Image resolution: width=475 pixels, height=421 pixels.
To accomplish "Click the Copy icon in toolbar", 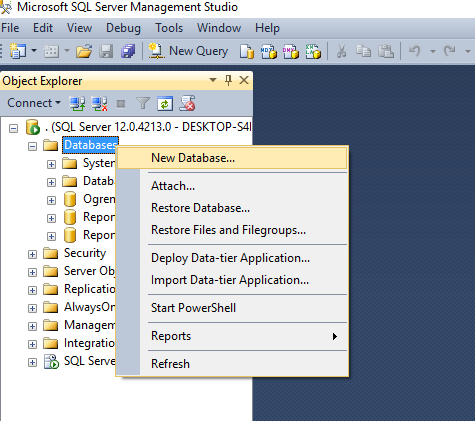I will (x=363, y=51).
